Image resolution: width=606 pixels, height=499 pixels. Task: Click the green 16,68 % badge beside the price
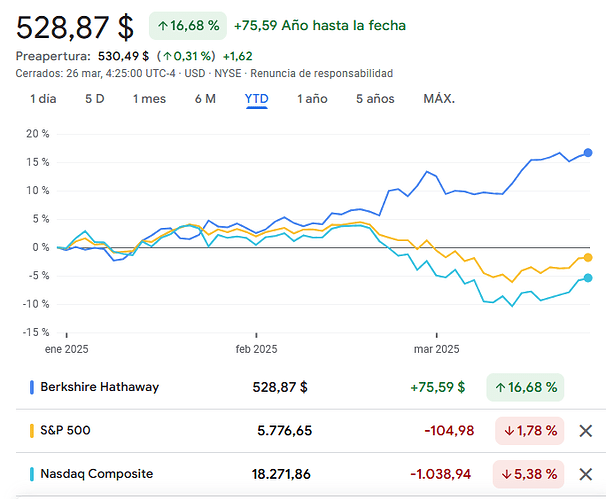[x=188, y=25]
